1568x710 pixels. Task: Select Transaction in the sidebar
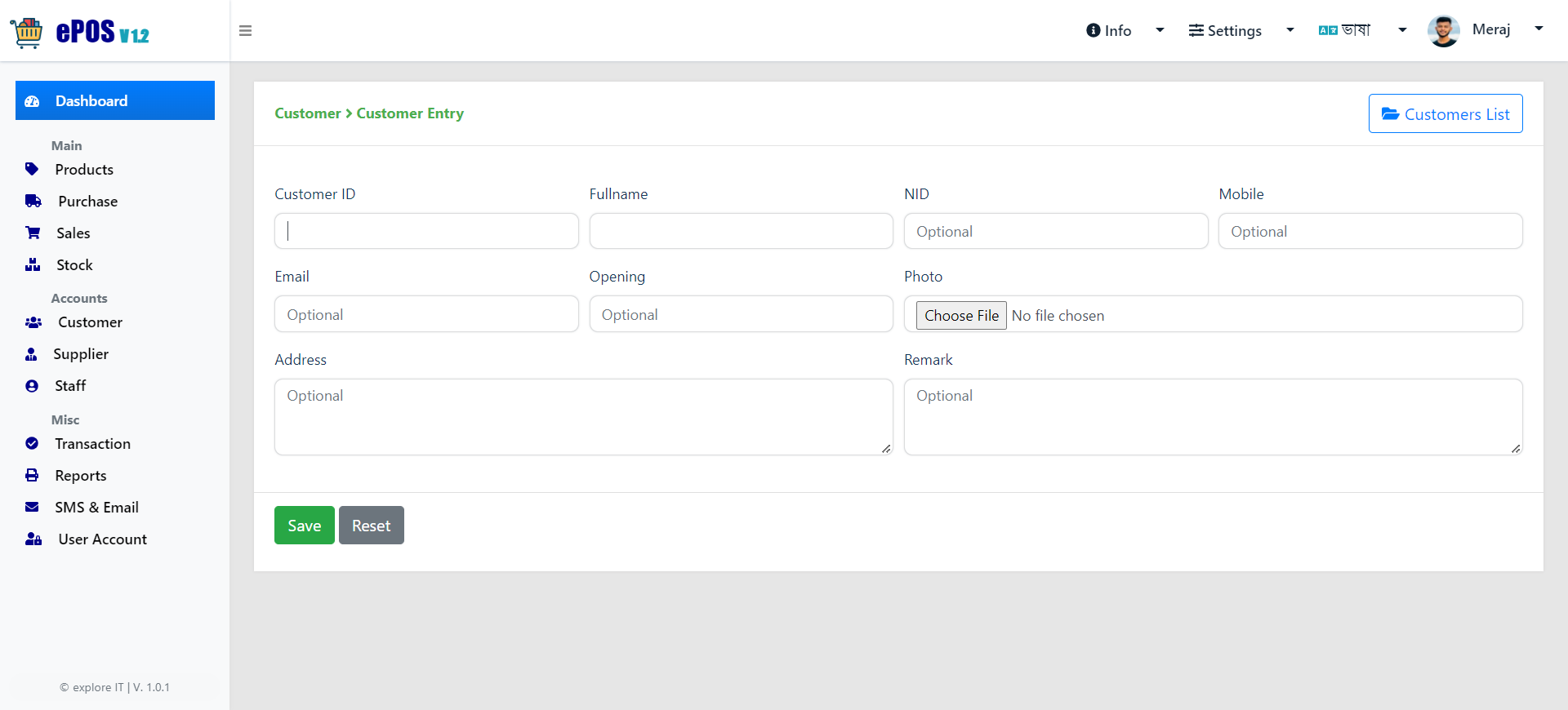coord(92,444)
